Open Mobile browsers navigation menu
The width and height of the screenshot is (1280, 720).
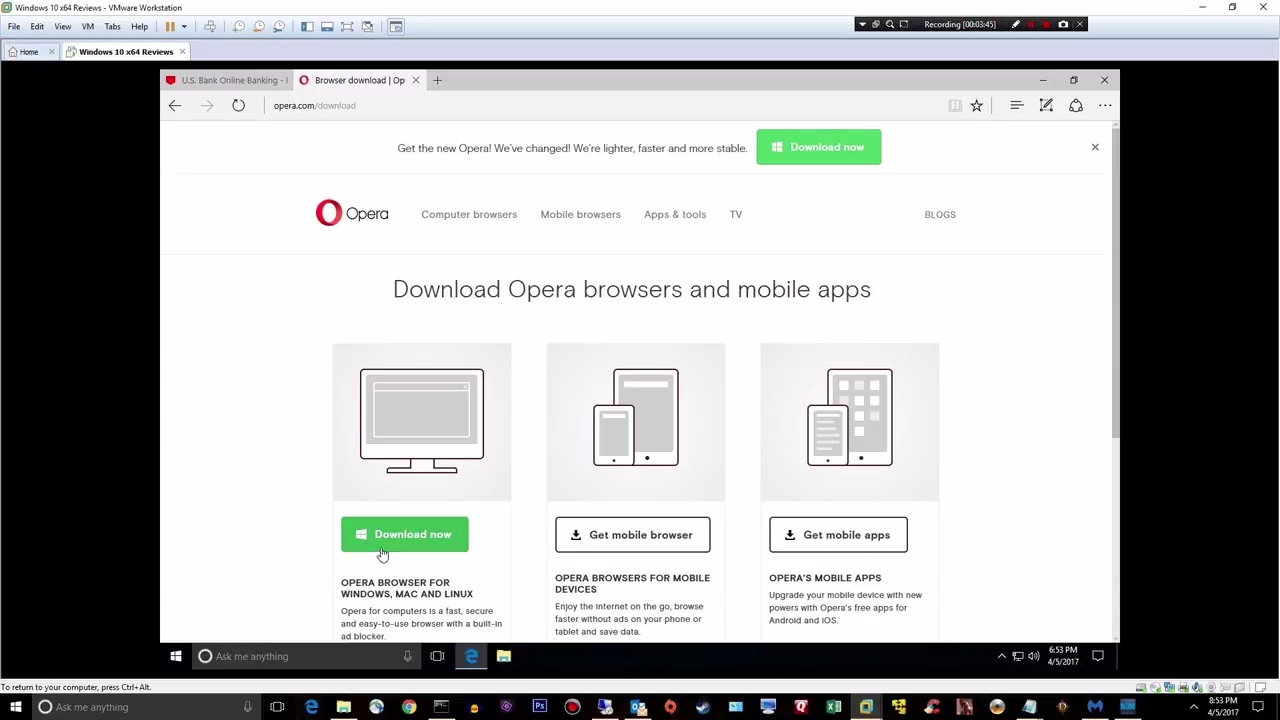click(580, 214)
